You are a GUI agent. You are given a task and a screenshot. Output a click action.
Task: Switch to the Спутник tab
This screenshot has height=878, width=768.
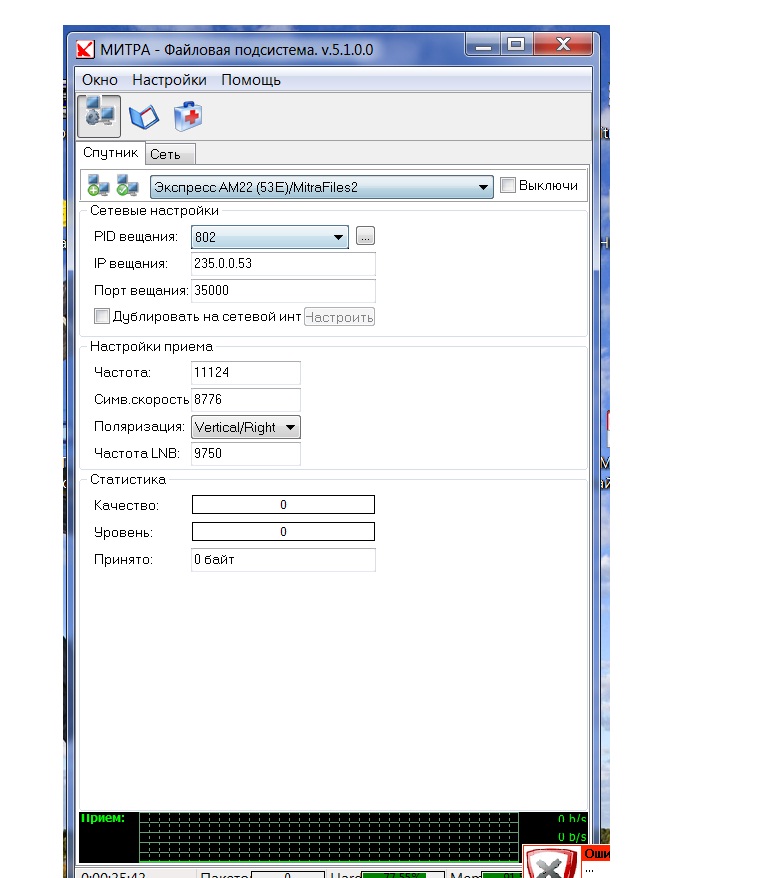coord(110,152)
